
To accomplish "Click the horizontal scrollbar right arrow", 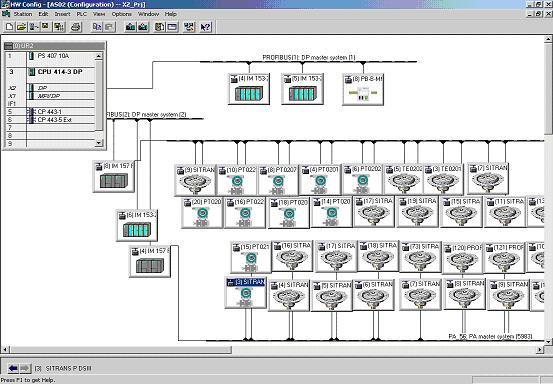I will click(x=540, y=349).
